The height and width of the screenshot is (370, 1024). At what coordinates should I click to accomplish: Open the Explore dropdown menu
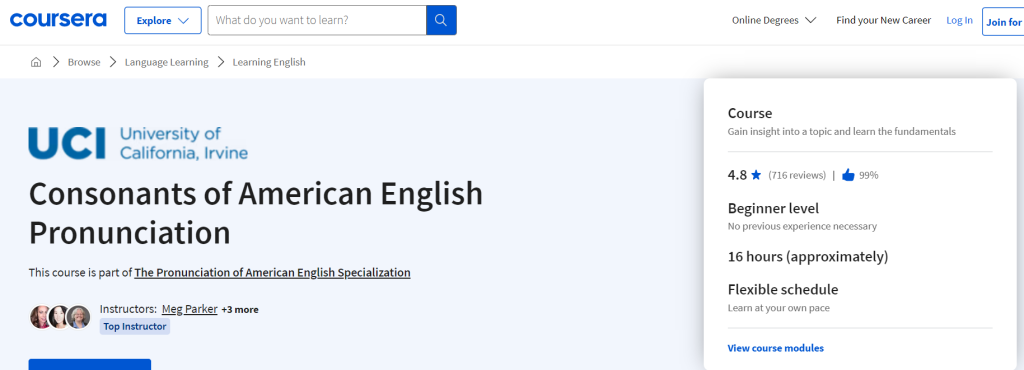163,20
